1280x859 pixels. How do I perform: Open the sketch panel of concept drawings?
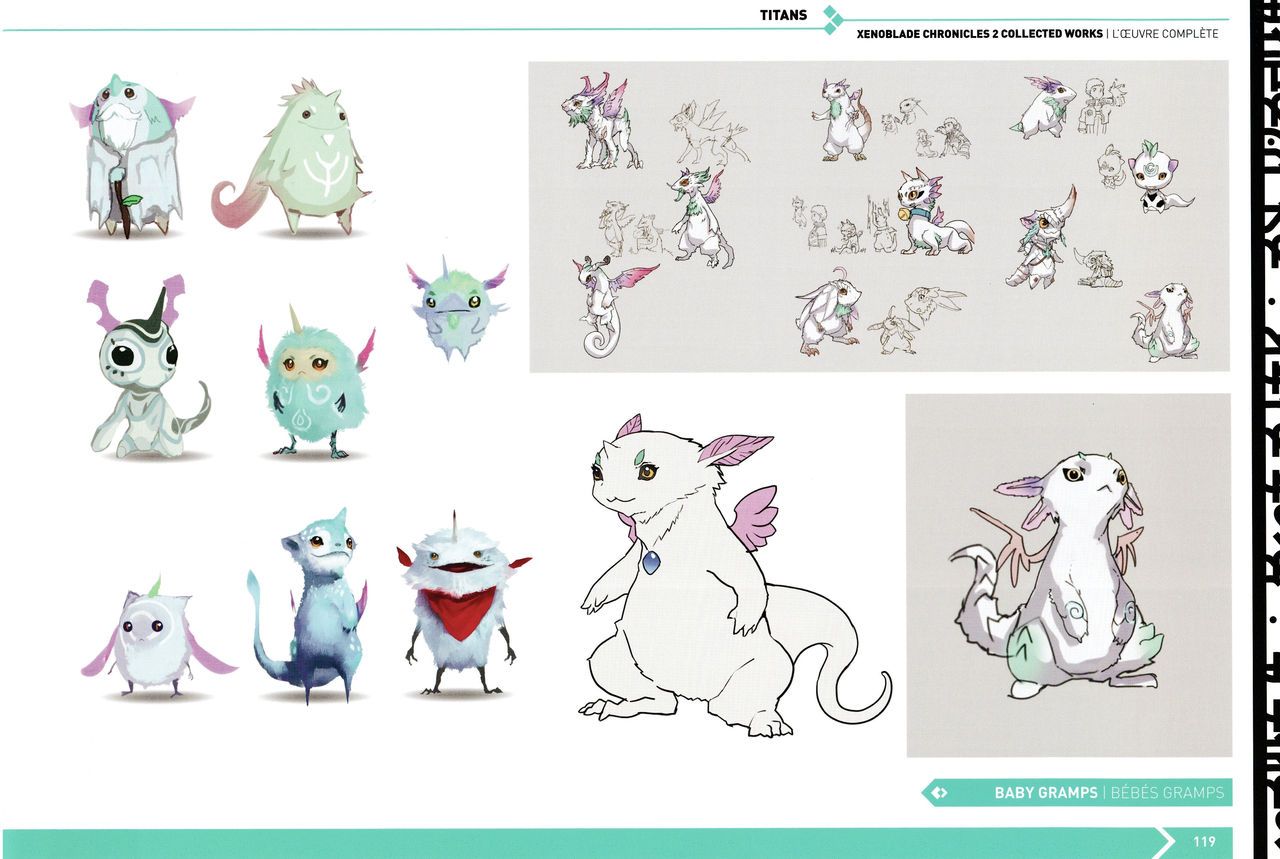(878, 216)
